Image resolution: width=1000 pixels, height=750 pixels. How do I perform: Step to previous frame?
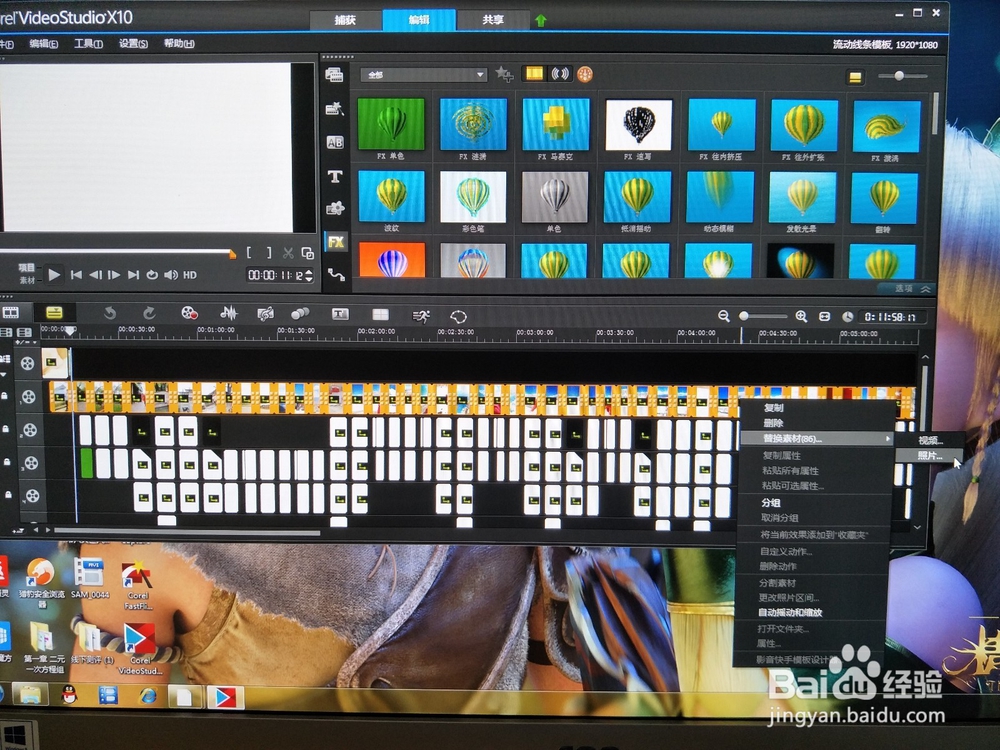coord(95,275)
